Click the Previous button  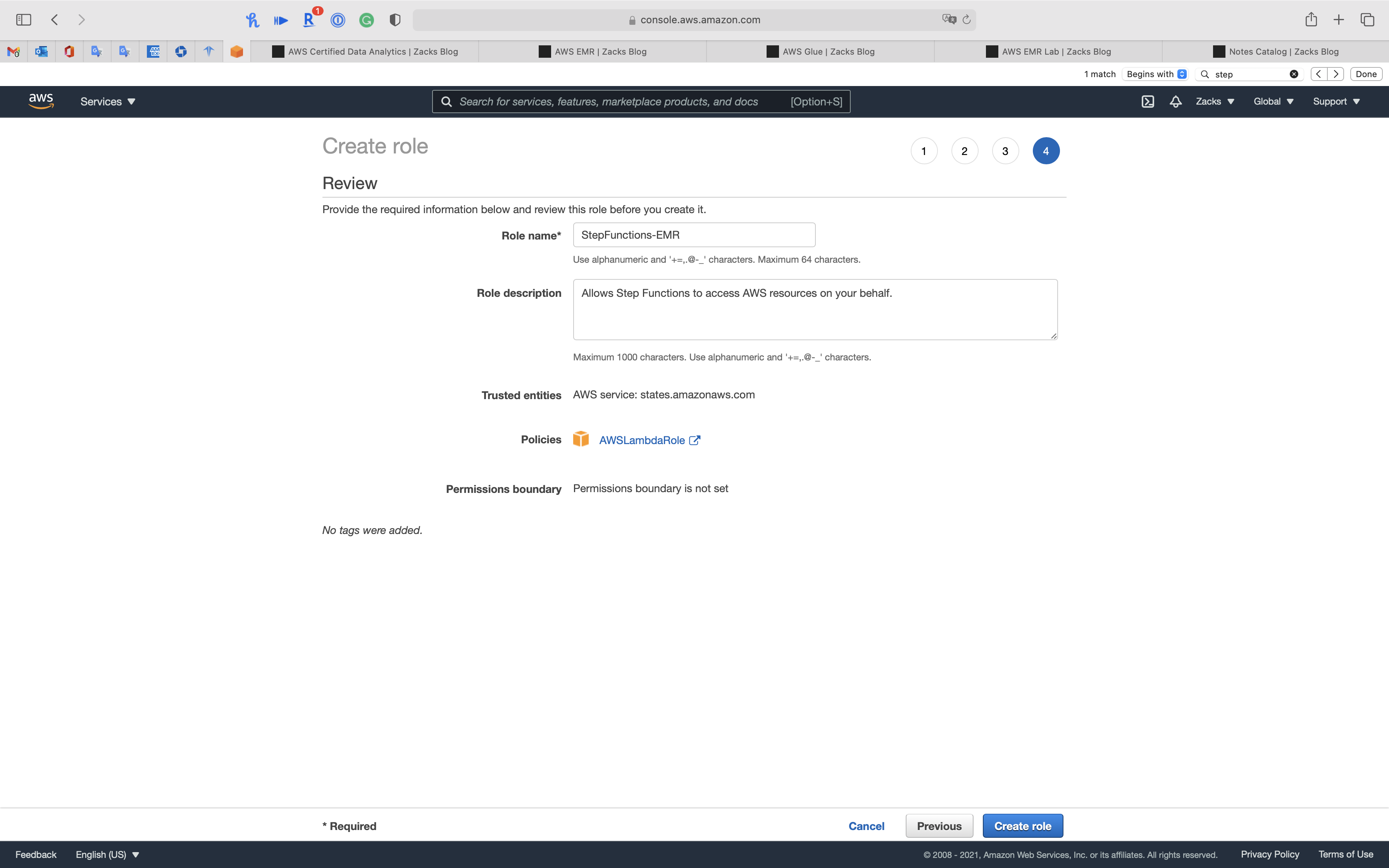pyautogui.click(x=939, y=825)
